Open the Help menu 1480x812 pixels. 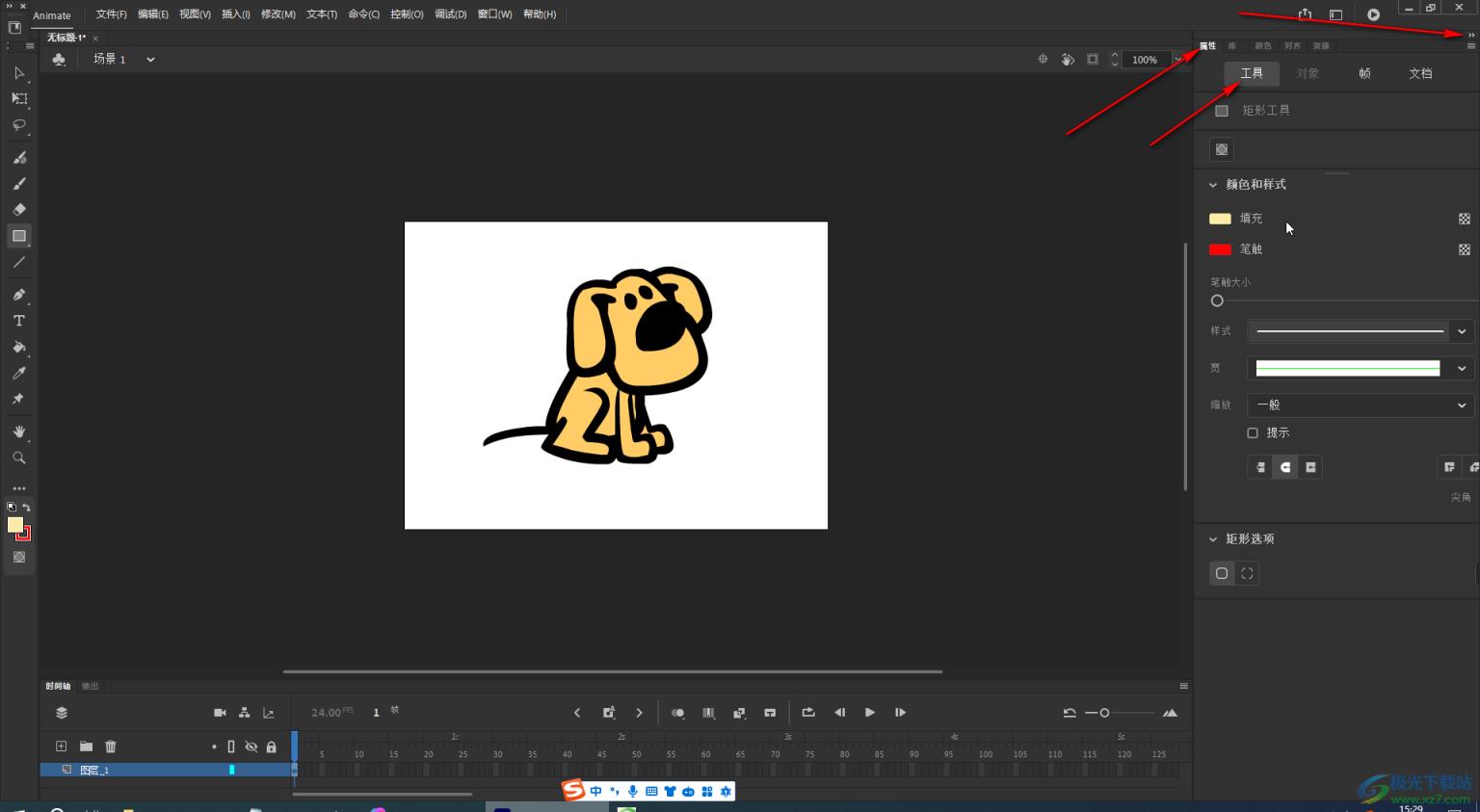pos(540,14)
